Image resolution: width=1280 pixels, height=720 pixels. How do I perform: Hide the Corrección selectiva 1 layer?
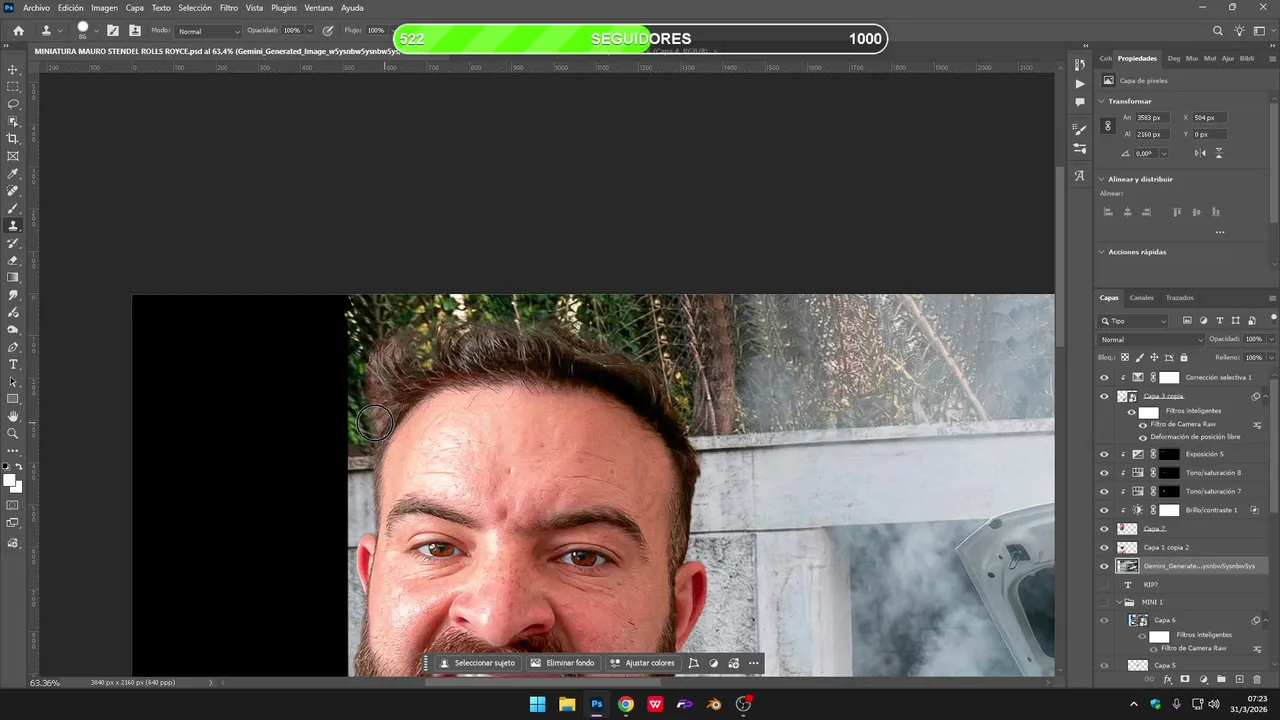(1104, 378)
